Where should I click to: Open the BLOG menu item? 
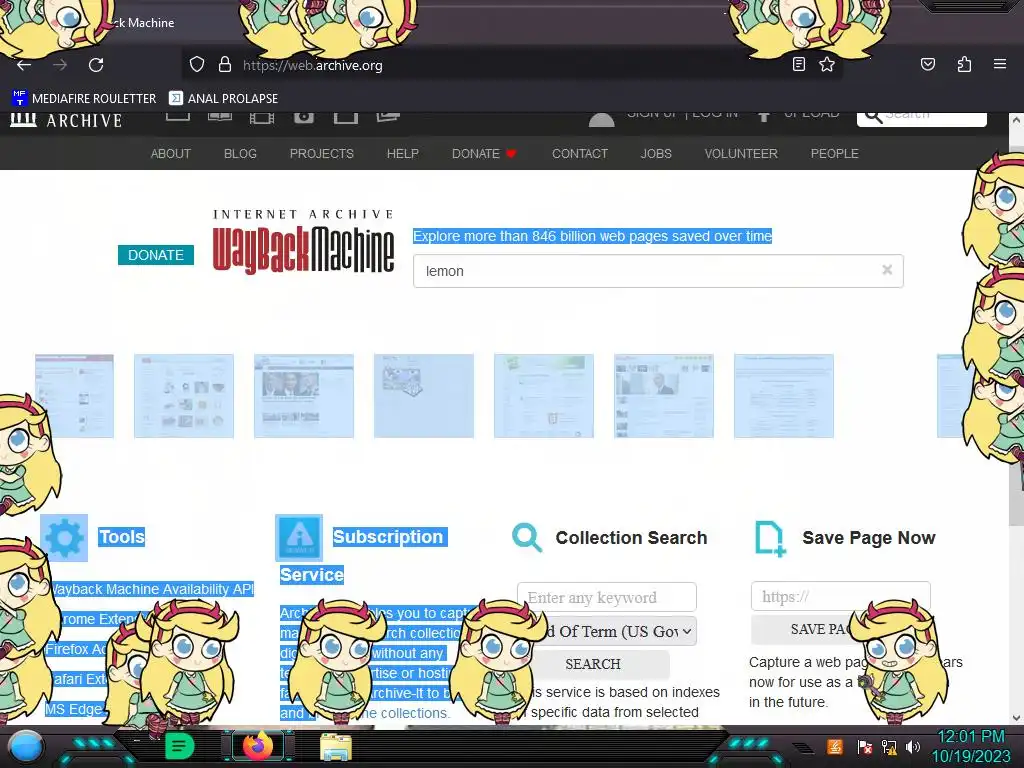point(240,153)
